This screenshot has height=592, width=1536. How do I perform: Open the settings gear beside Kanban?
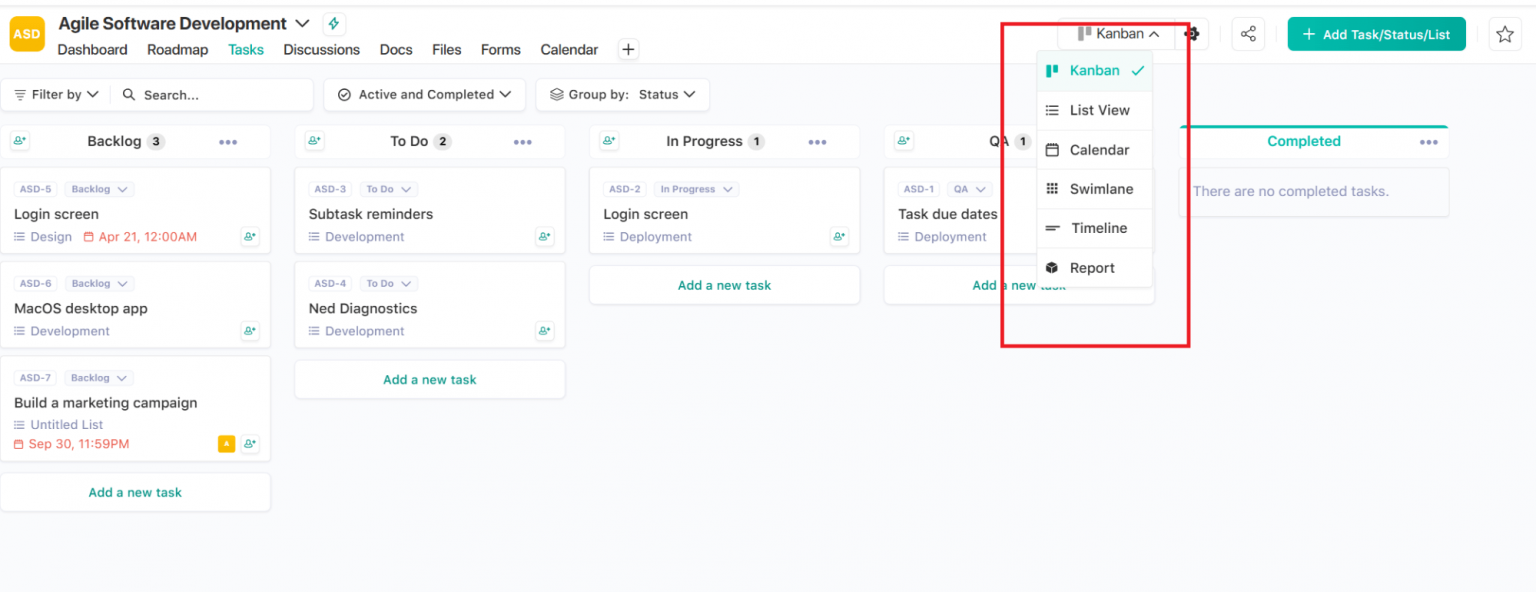[x=1192, y=34]
